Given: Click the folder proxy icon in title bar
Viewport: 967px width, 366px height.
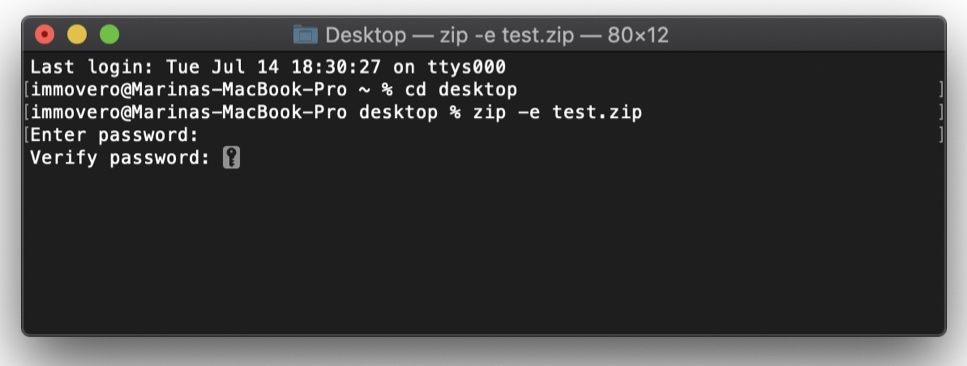Looking at the screenshot, I should coord(305,35).
